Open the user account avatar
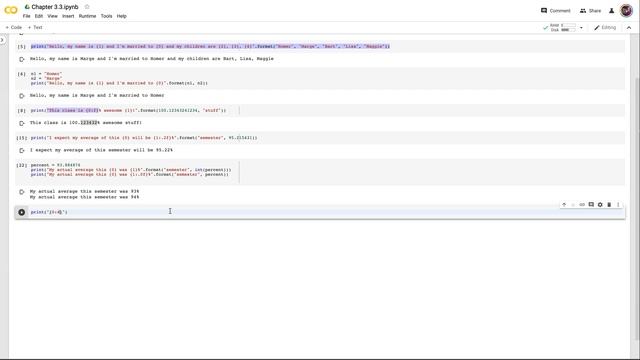This screenshot has height=360, width=640. (626, 11)
